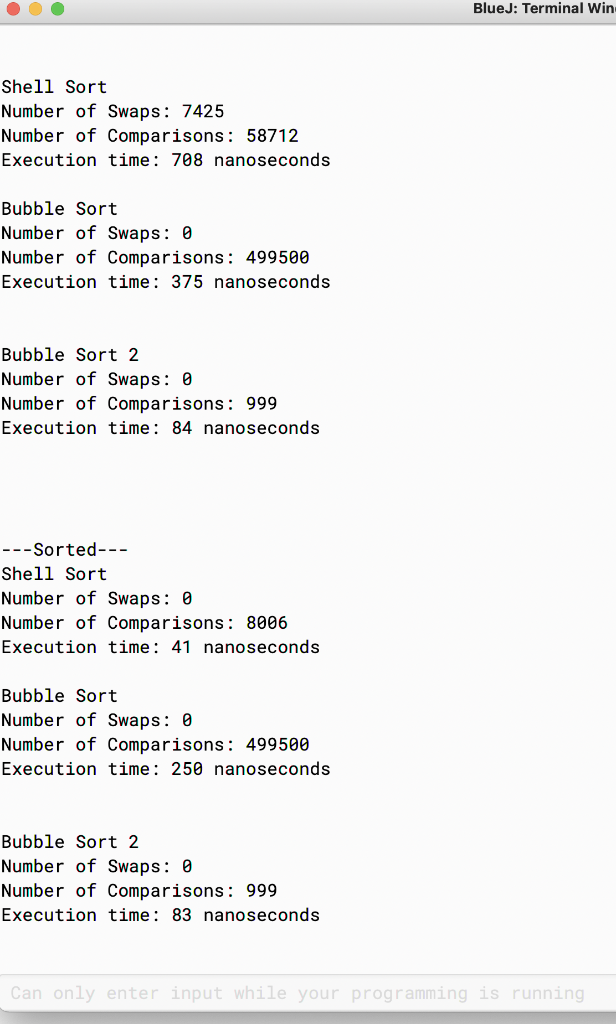
Task: Click Execution time: 708 nanoseconds text
Action: coord(164,160)
